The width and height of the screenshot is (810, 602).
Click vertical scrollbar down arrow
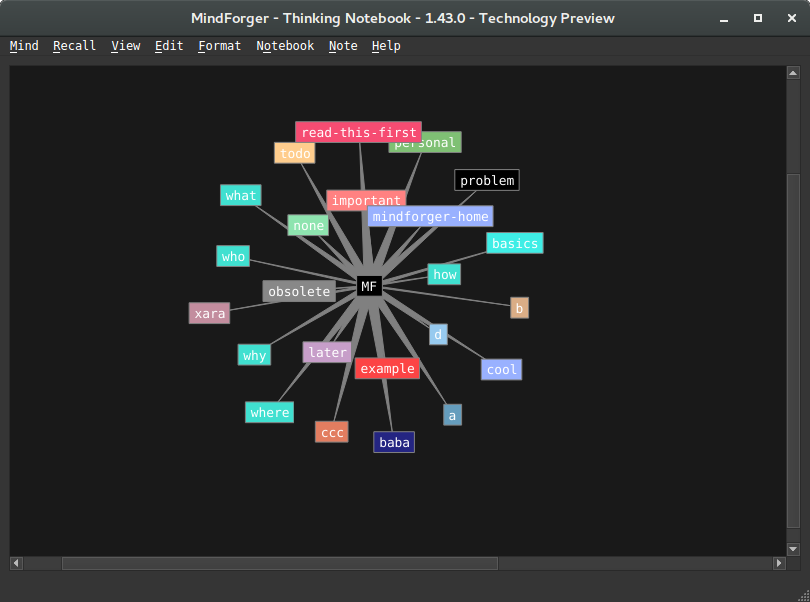[x=793, y=548]
